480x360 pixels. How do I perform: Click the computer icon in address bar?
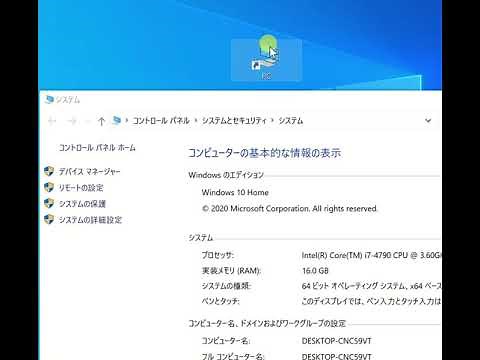(x=116, y=120)
